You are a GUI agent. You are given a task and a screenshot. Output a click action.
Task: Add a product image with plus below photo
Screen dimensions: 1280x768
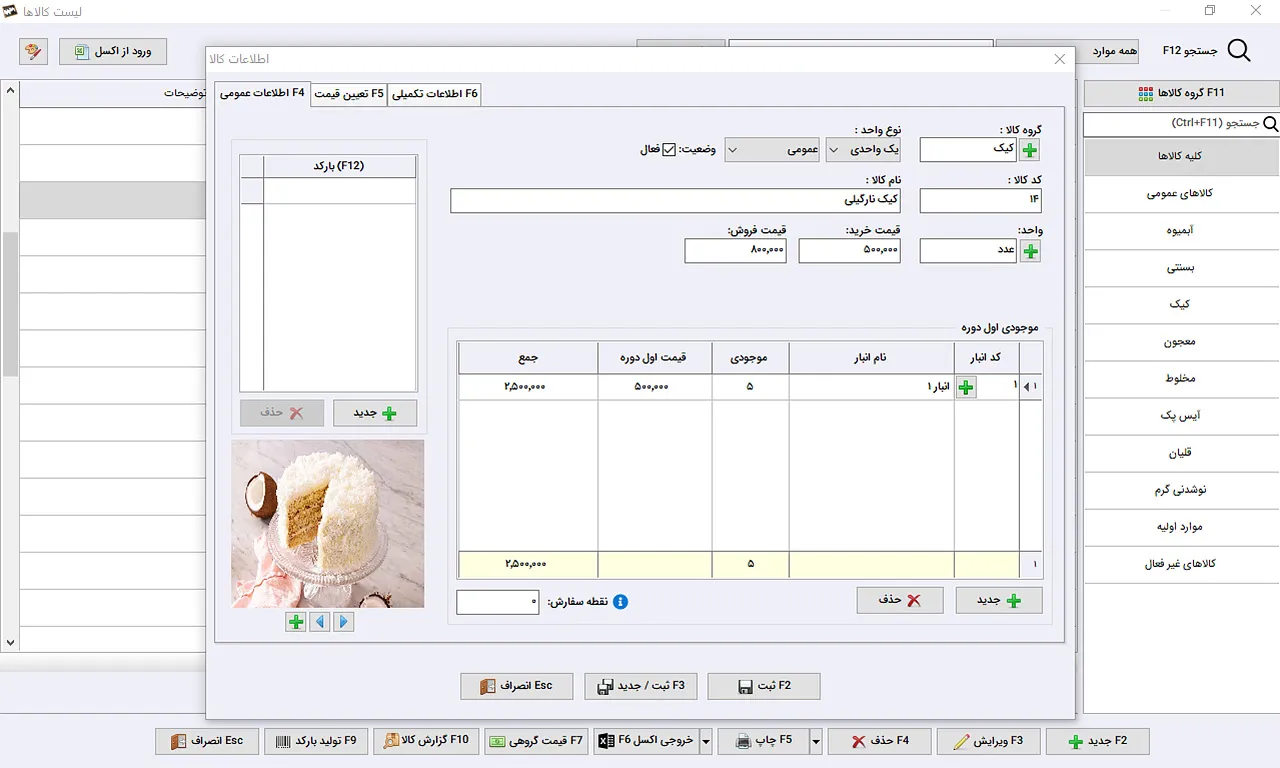pos(296,622)
